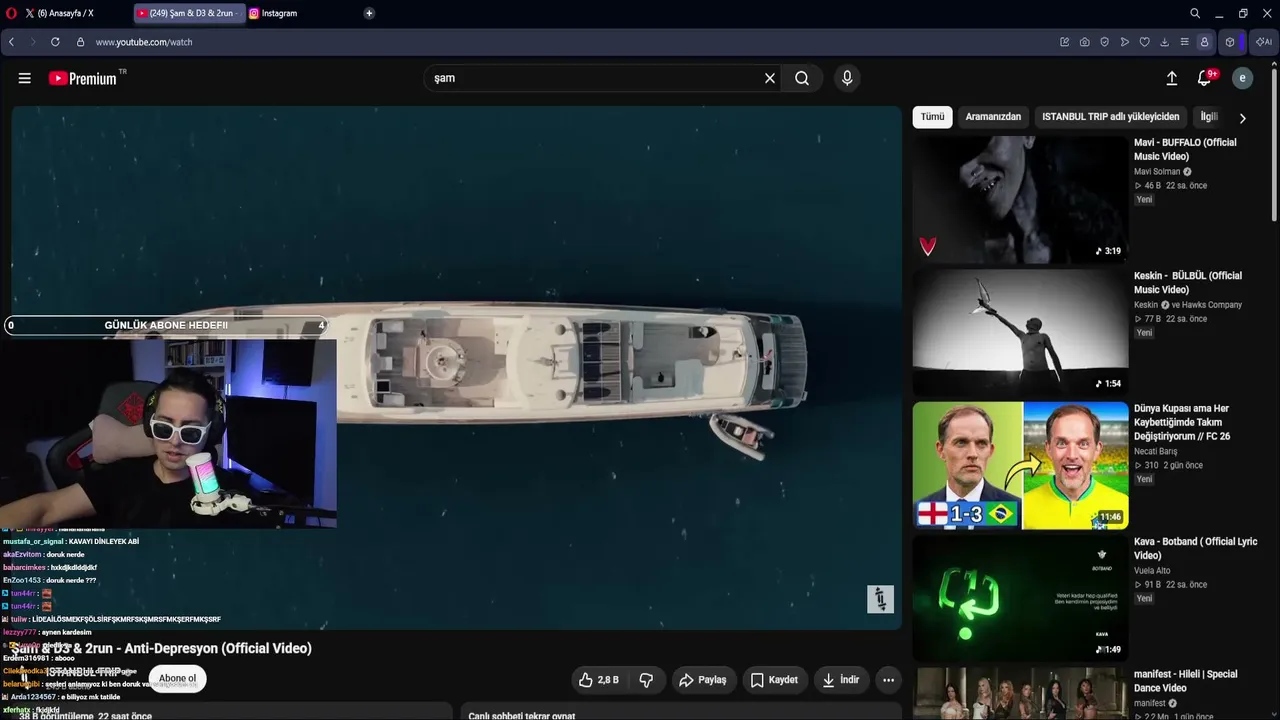Viewport: 1280px width, 720px height.
Task: Reload the YouTube page
Action: [x=55, y=42]
